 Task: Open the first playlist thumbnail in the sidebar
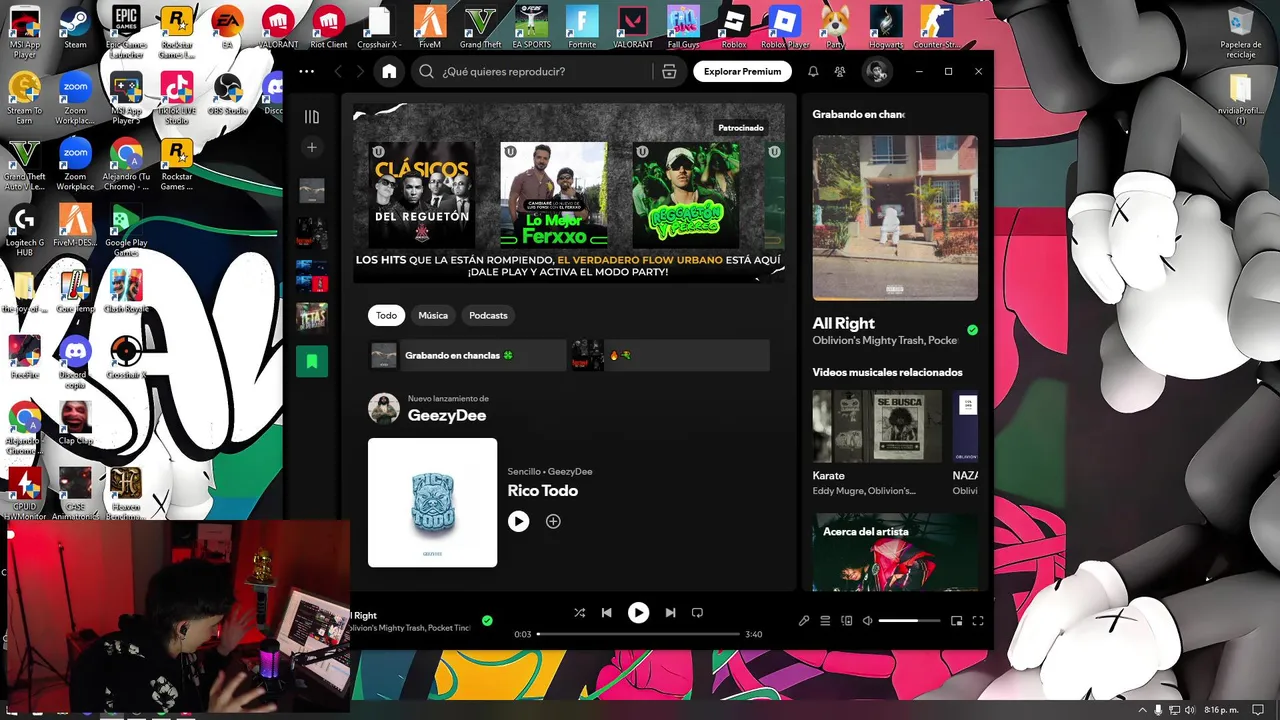[312, 190]
